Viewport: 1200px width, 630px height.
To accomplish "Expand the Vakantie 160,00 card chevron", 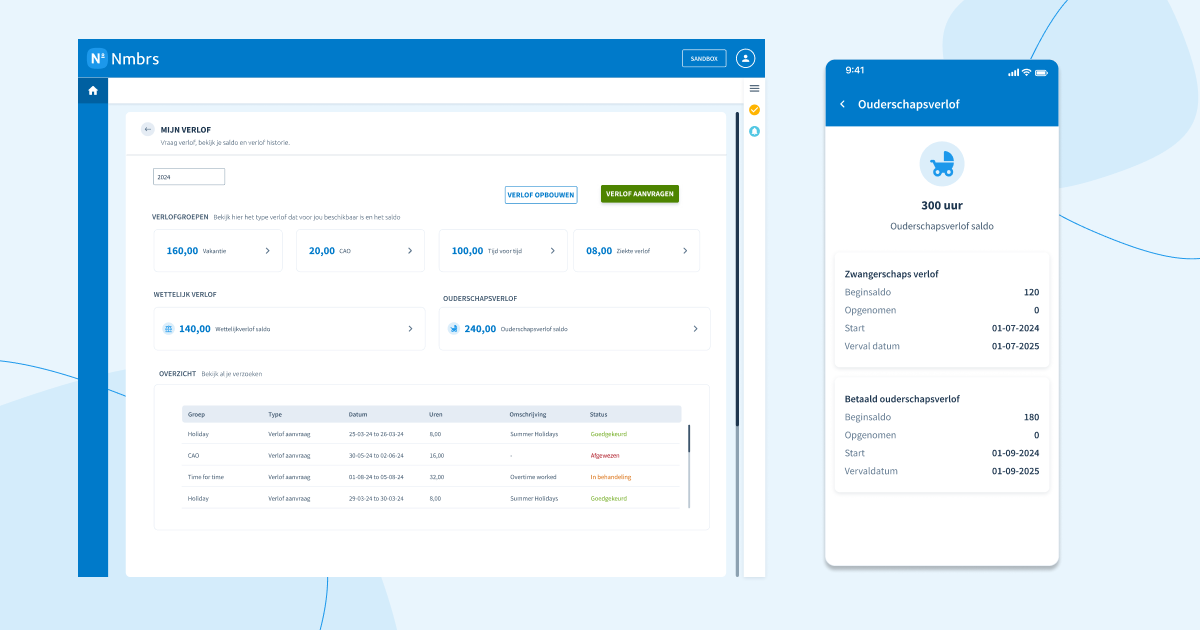I will pyautogui.click(x=267, y=251).
